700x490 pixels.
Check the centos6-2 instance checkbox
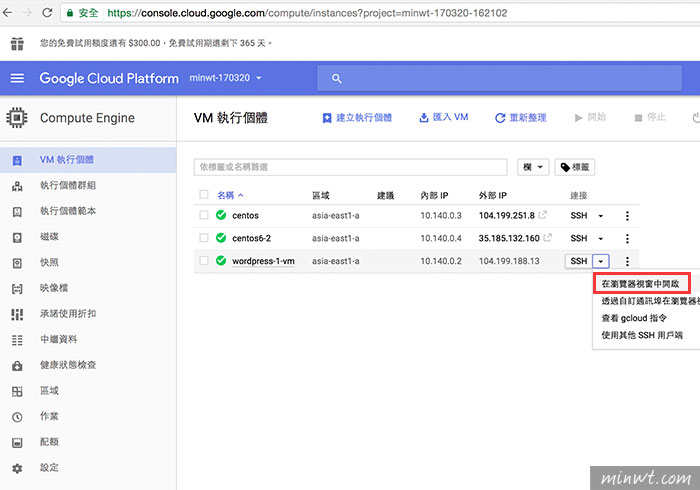tap(204, 238)
